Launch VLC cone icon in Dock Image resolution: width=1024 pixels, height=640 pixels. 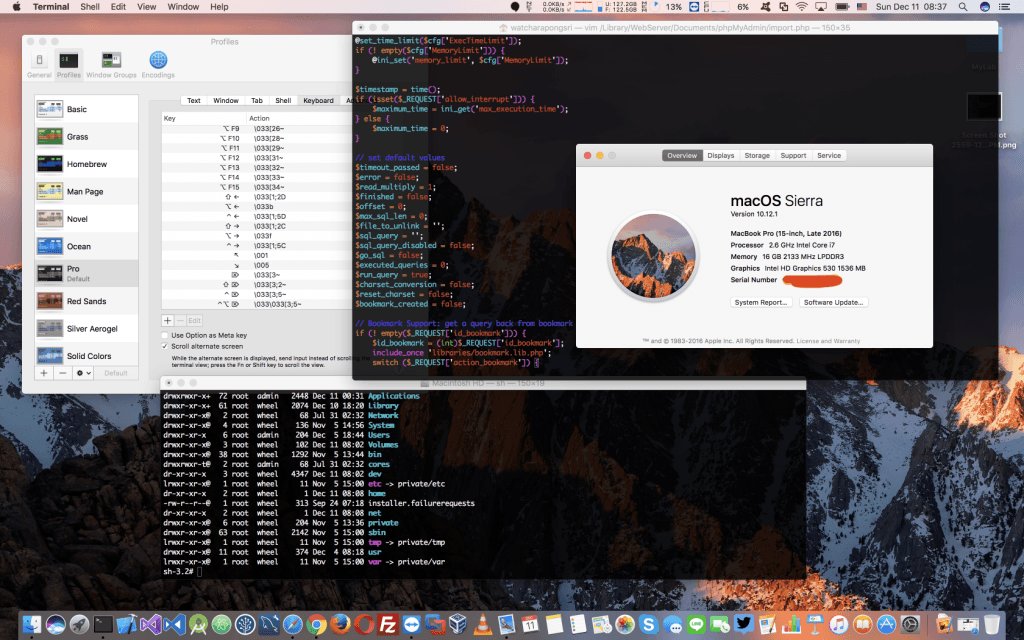pyautogui.click(x=483, y=624)
